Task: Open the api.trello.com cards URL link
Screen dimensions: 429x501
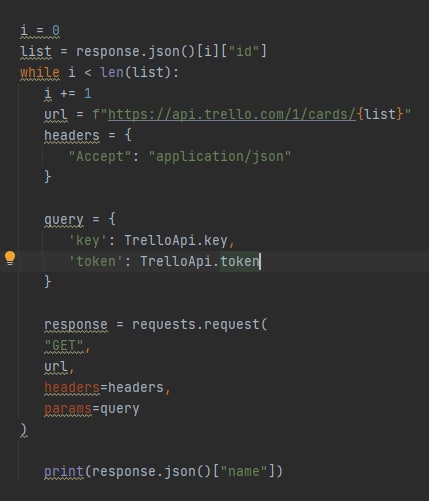Action: coord(232,114)
